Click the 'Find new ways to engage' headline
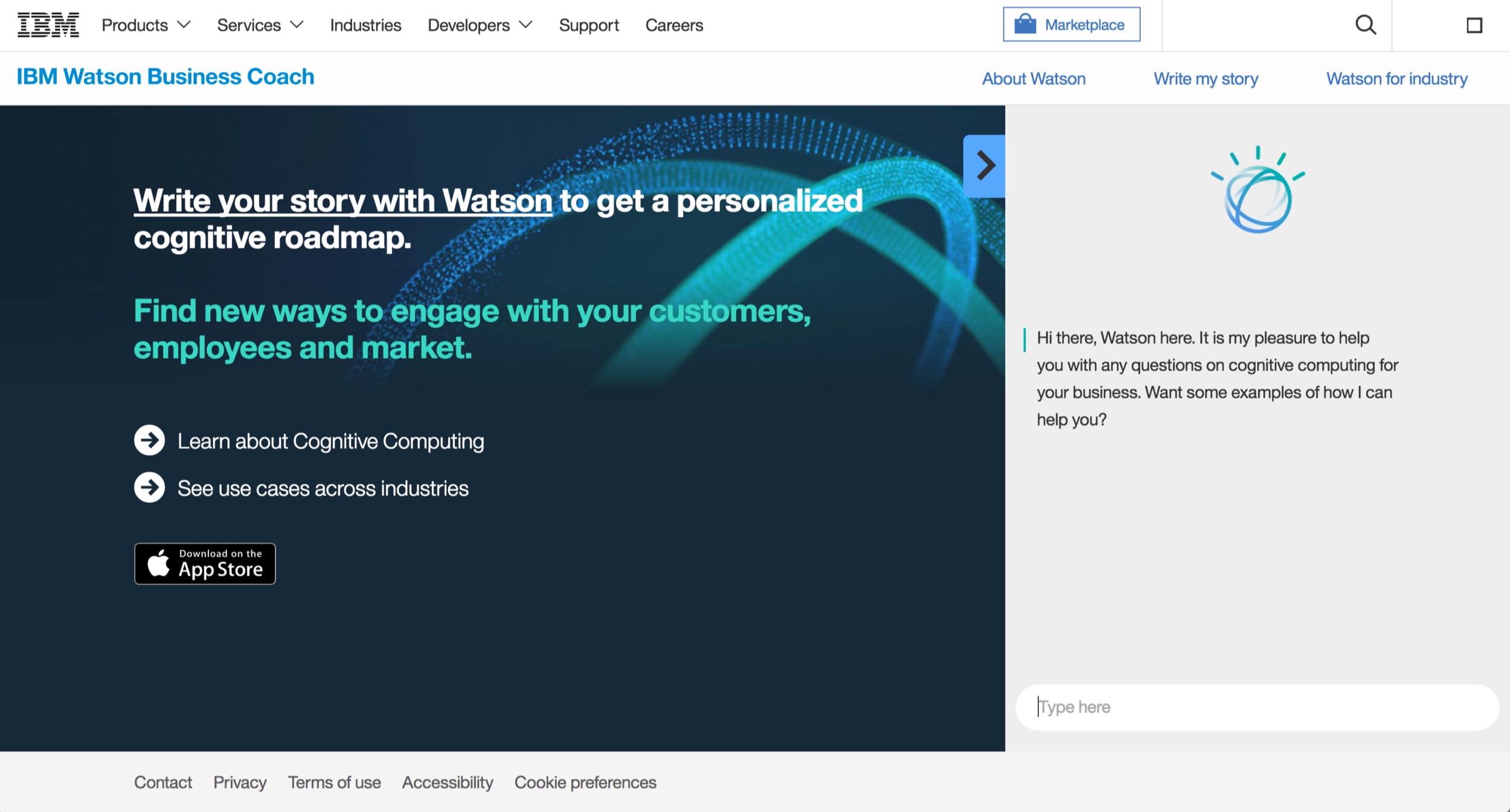This screenshot has width=1510, height=812. [472, 330]
